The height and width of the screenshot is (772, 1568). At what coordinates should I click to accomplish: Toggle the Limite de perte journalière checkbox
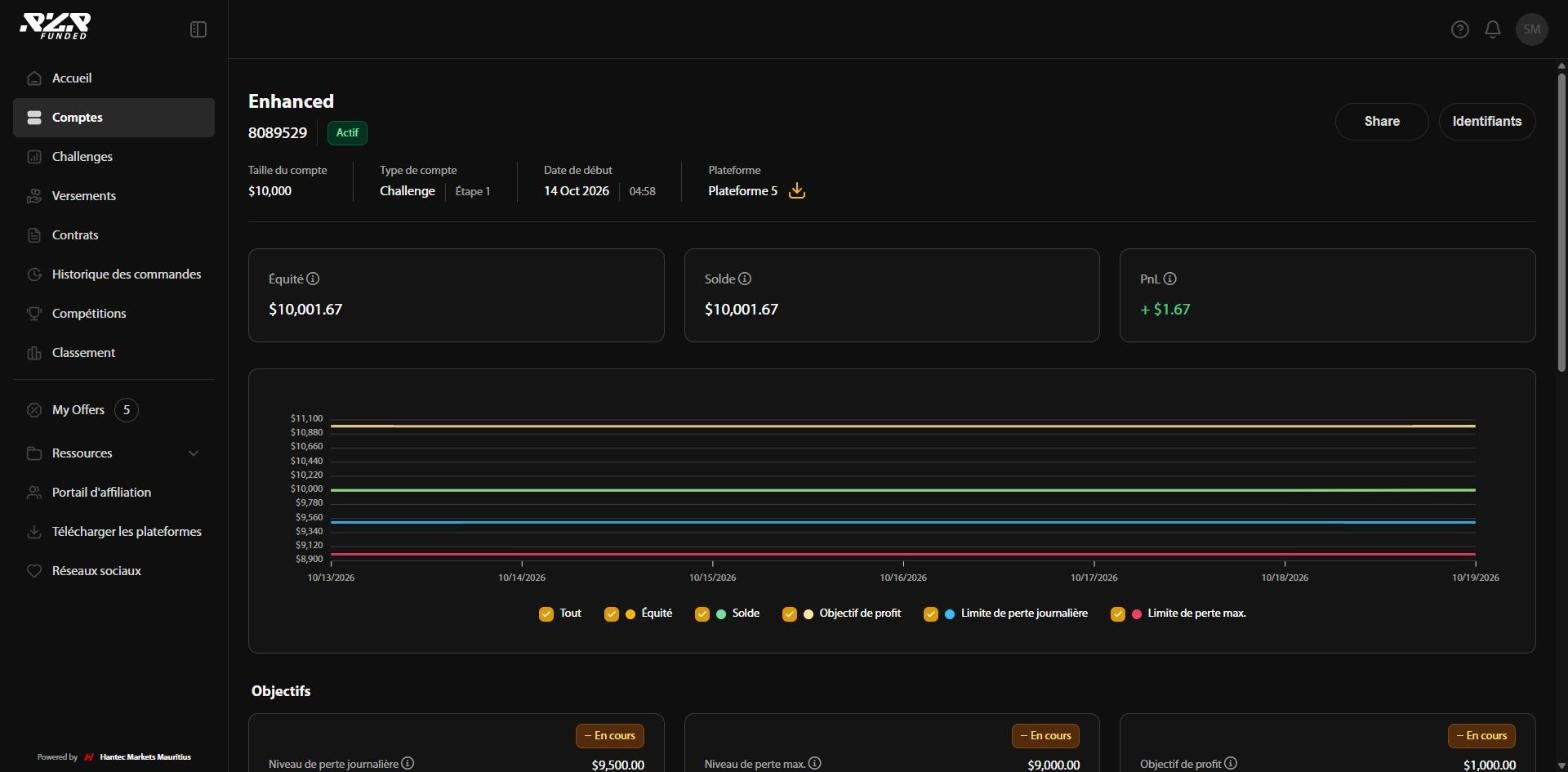point(931,614)
